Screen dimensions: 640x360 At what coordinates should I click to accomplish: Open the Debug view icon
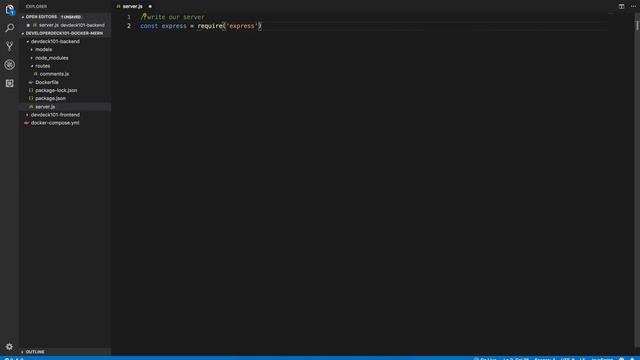pos(9,64)
